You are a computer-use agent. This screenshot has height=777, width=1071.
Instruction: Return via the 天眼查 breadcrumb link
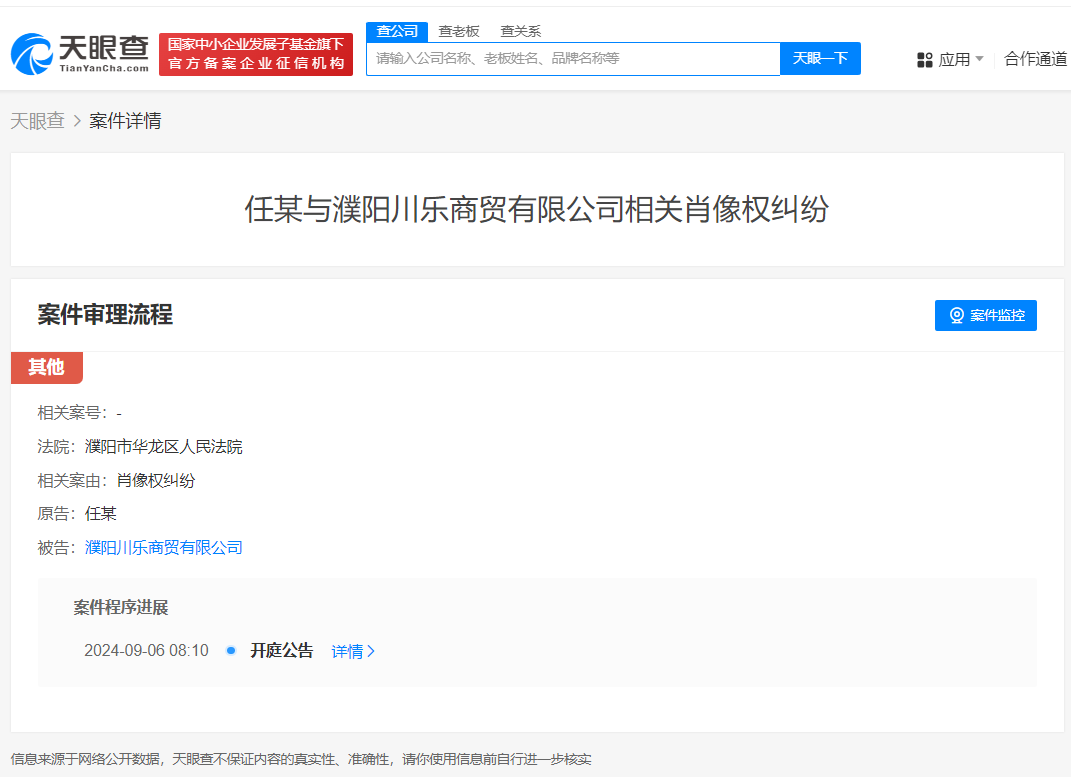point(37,120)
